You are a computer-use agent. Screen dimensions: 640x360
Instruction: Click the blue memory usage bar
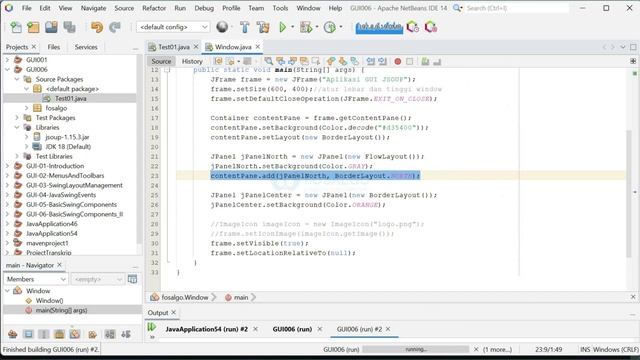(379, 27)
